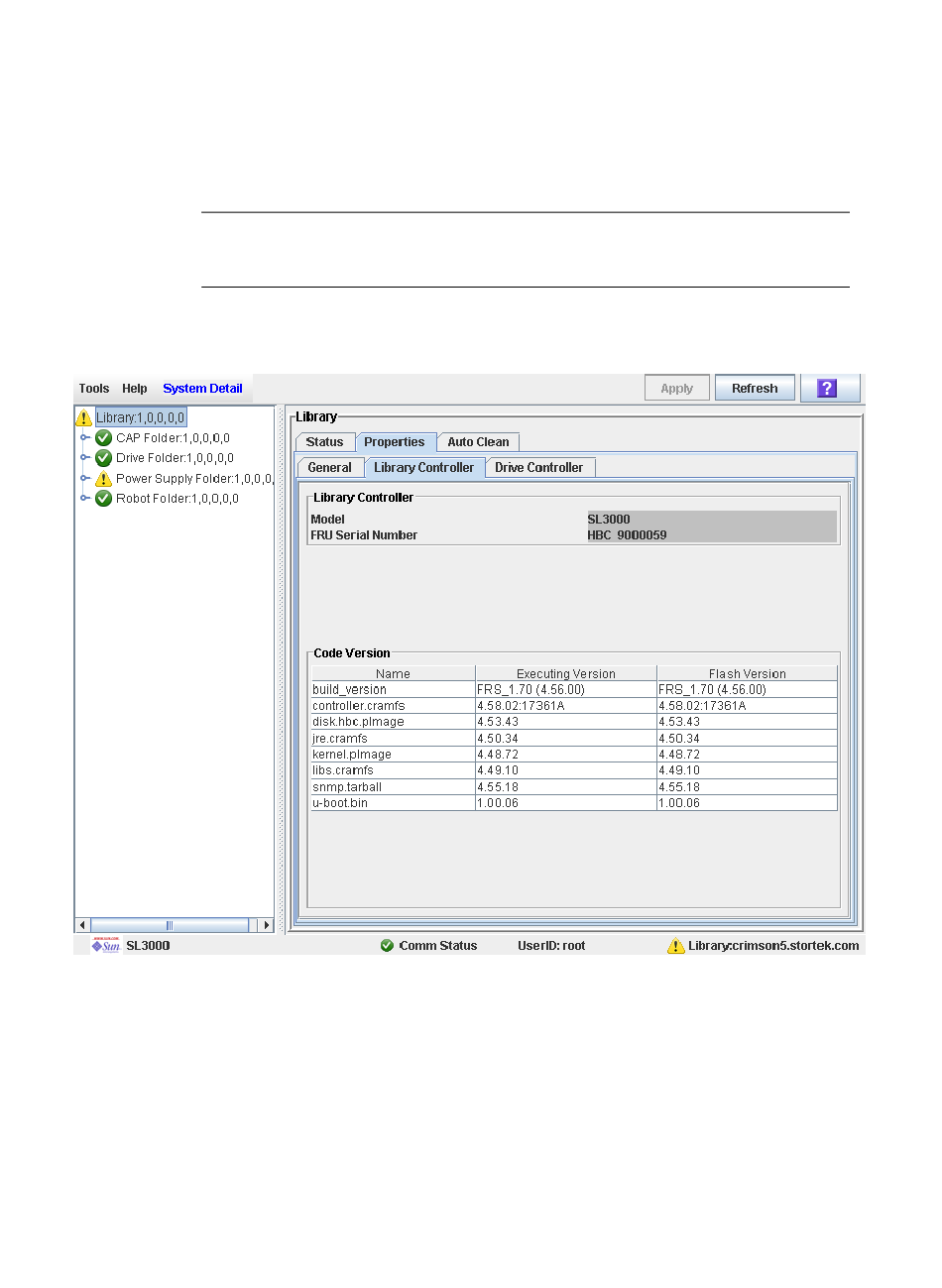Image resolution: width=942 pixels, height=1288 pixels.
Task: Open the Tools menu
Action: (94, 389)
